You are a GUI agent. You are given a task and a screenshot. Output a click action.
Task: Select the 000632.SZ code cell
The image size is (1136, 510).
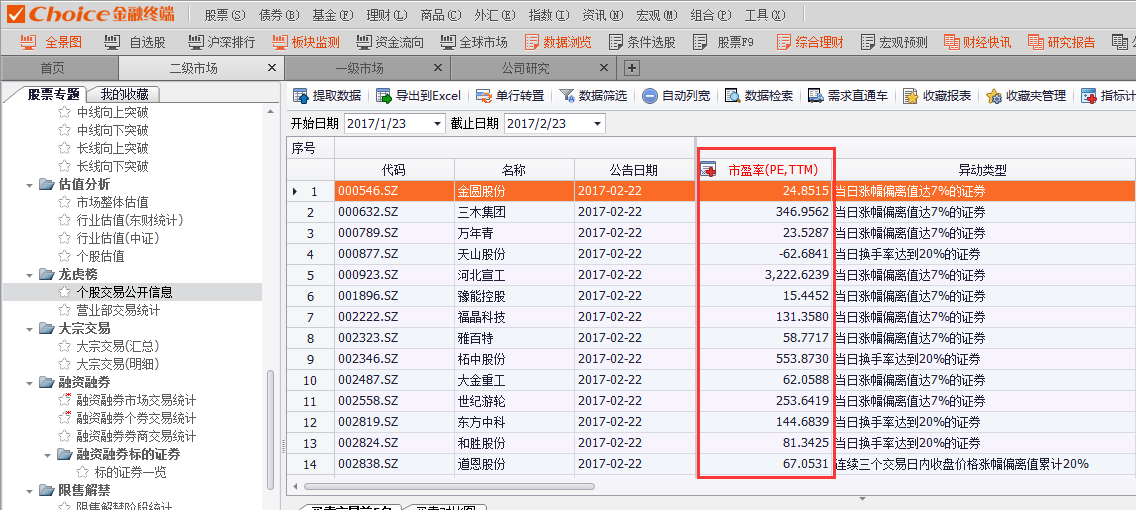click(394, 212)
